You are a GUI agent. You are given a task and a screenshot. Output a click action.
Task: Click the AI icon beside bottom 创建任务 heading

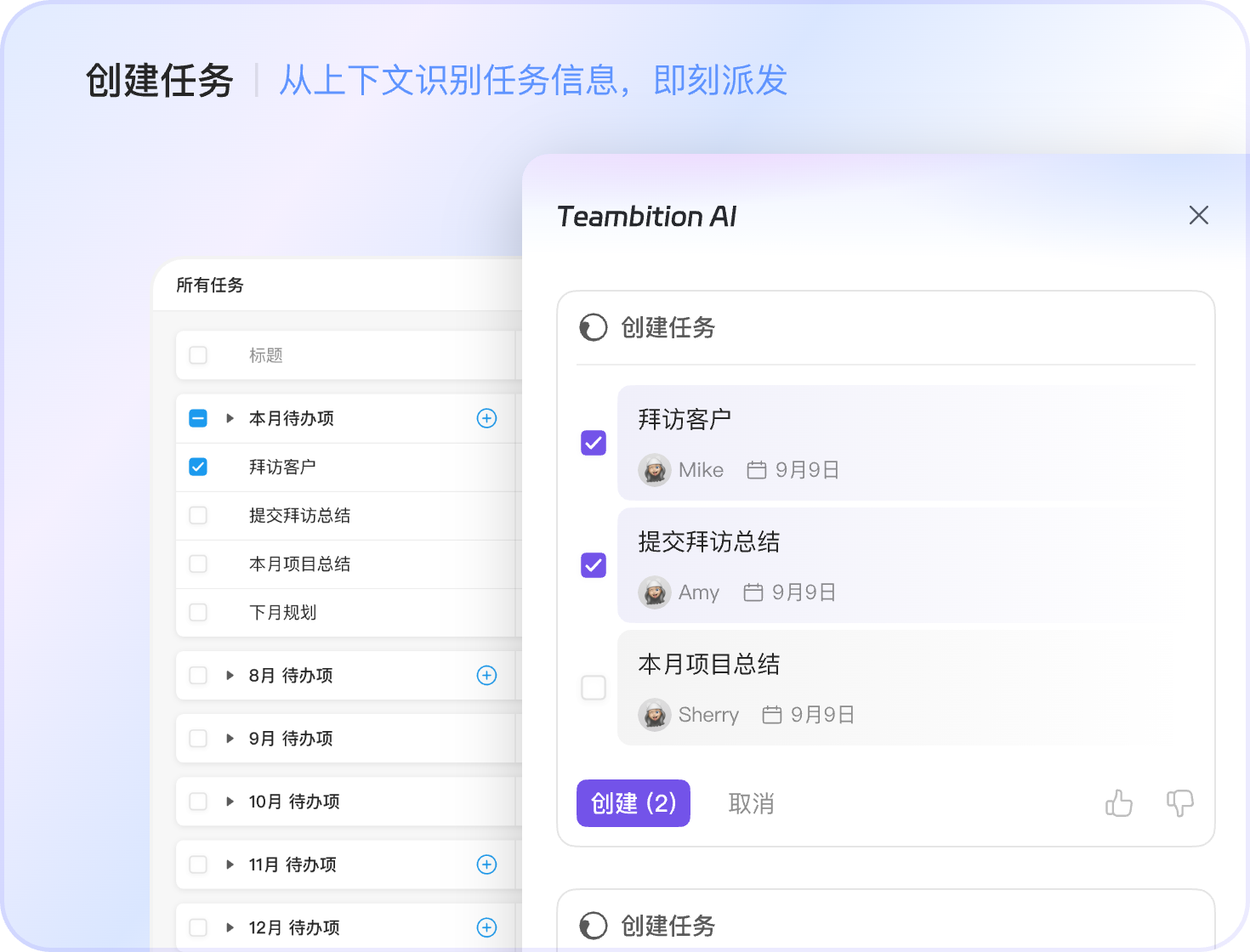pyautogui.click(x=594, y=926)
